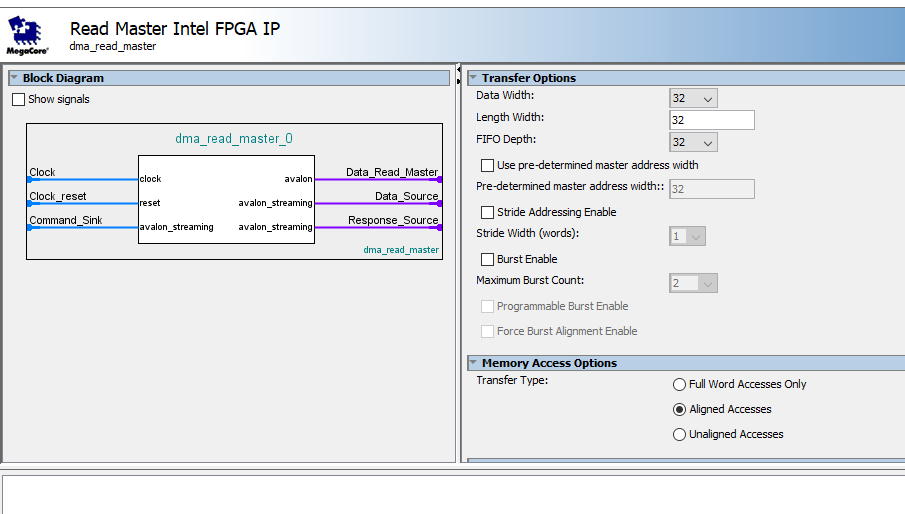Viewport: 905px width, 514px height.
Task: Open the FIFO Depth dropdown
Action: (693, 142)
